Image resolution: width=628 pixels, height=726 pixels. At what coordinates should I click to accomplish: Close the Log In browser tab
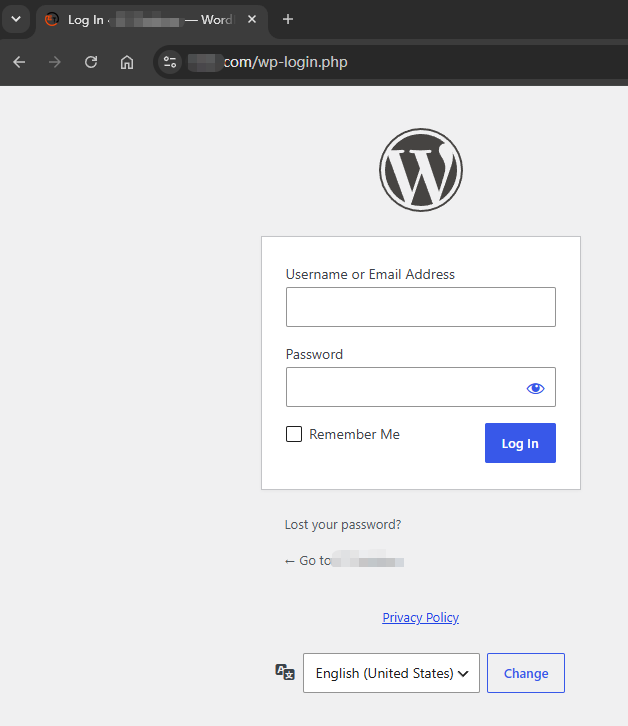252,19
